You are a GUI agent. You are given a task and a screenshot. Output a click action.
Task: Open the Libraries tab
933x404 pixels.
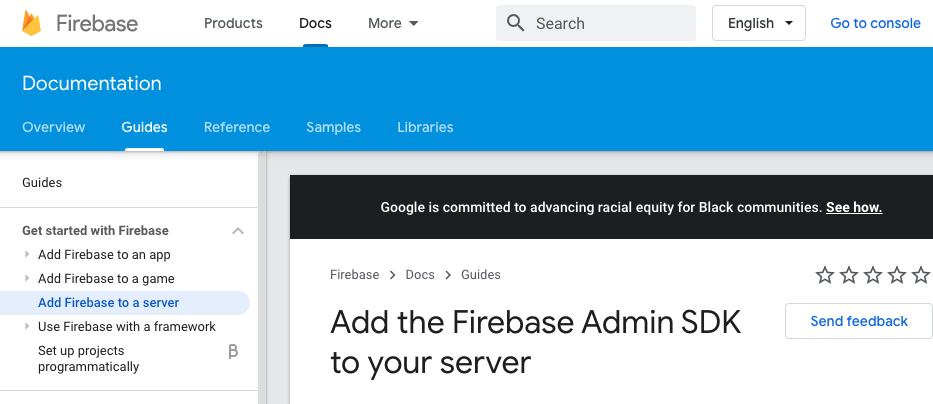click(x=425, y=127)
